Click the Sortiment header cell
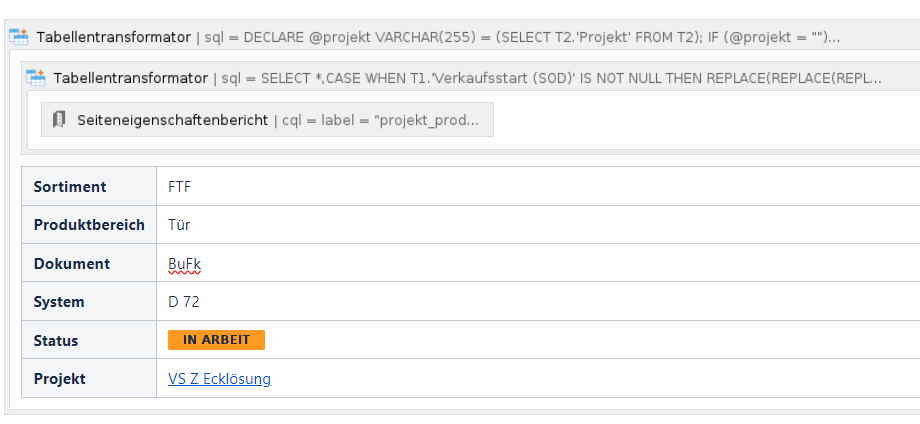The height and width of the screenshot is (424, 920). pyautogui.click(x=89, y=186)
